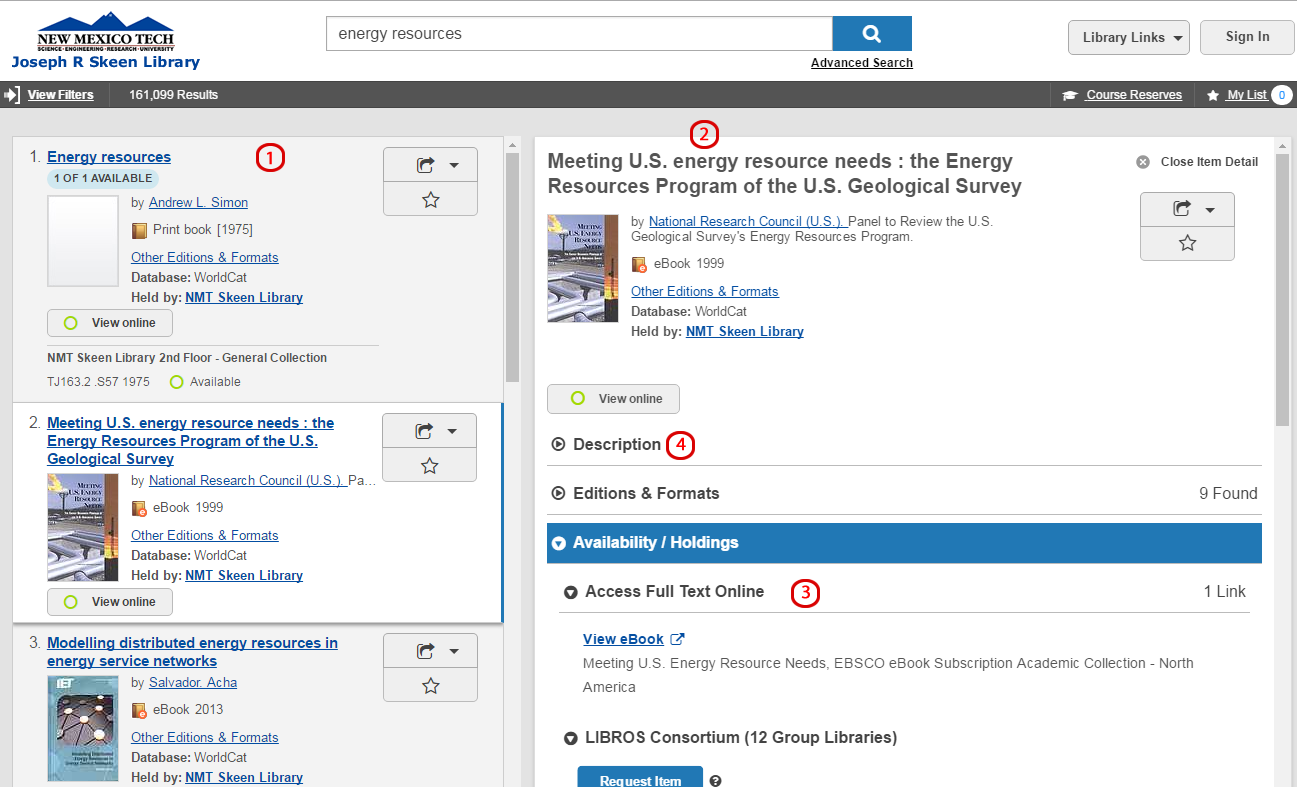The image size is (1297, 787).
Task: Click the results list scrollbar
Action: pyautogui.click(x=512, y=267)
